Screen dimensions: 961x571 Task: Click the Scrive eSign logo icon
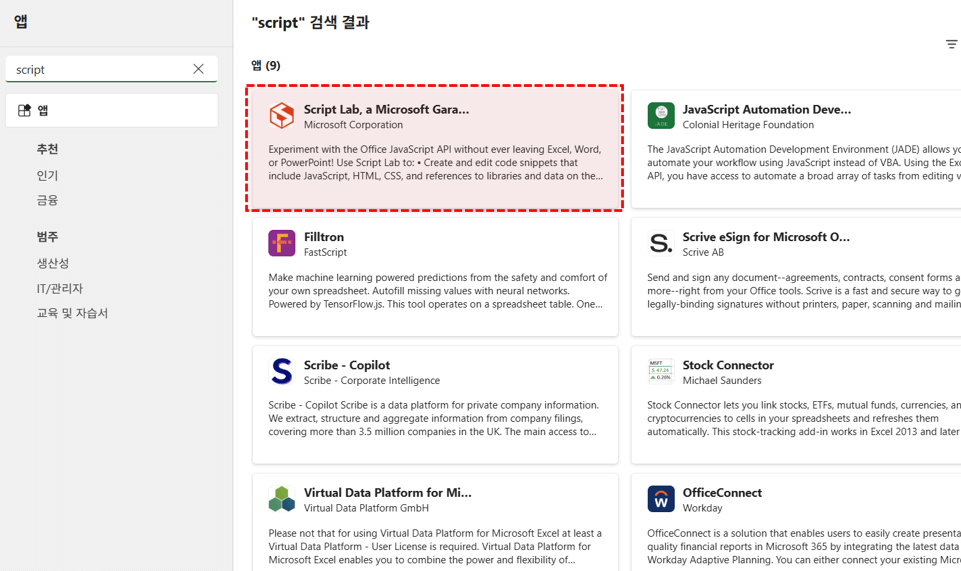click(x=661, y=243)
